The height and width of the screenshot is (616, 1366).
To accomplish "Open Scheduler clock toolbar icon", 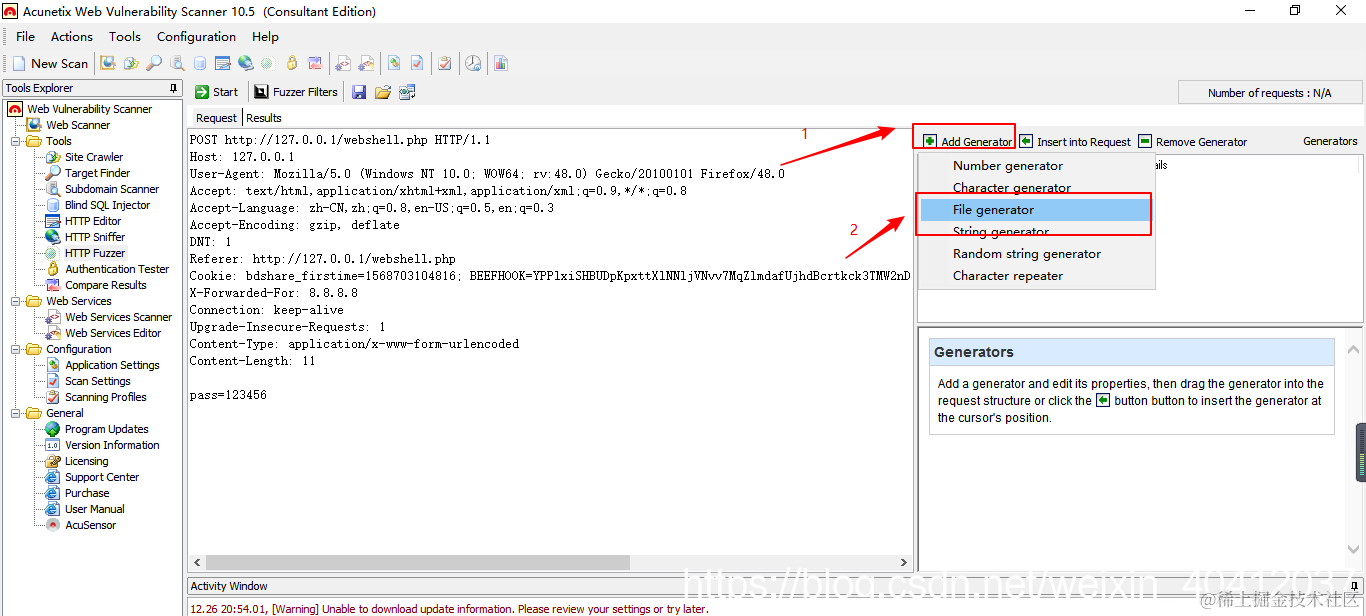I will 473,63.
